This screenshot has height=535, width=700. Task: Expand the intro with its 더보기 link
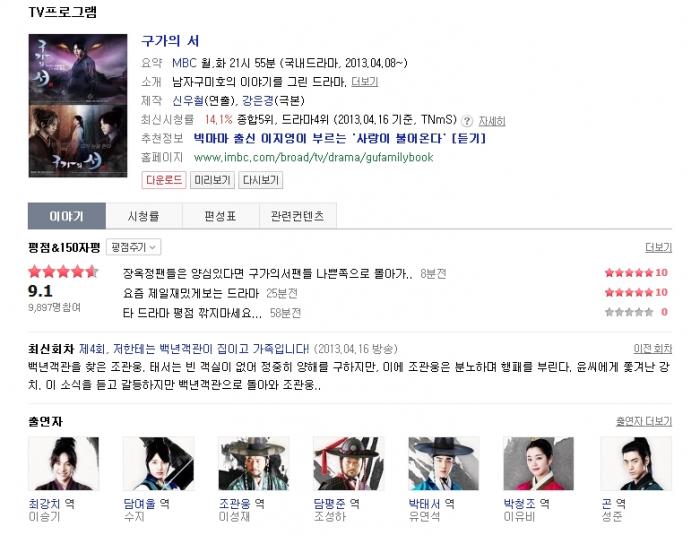(364, 82)
